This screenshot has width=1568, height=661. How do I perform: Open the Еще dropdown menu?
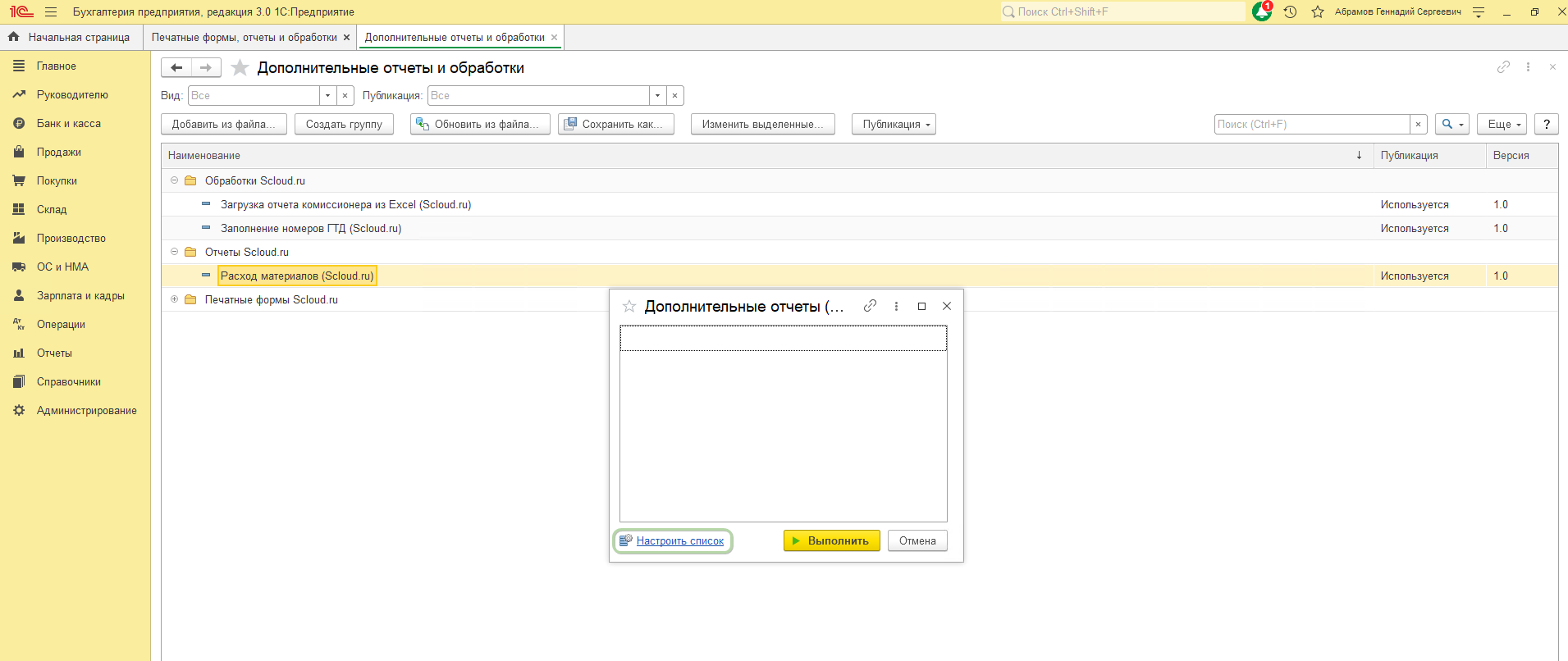1502,124
